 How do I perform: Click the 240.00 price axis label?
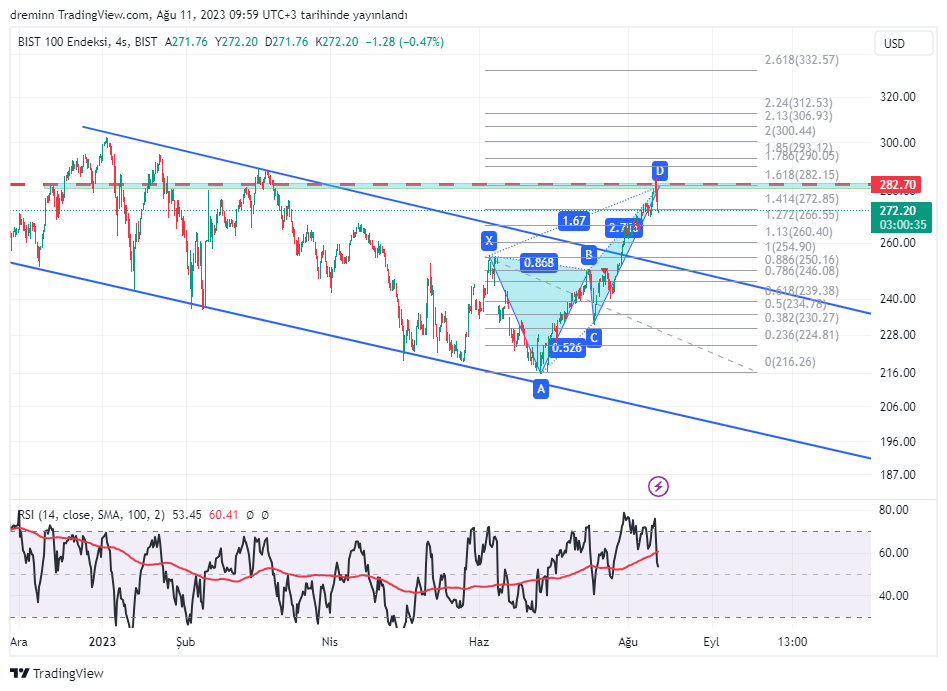897,298
